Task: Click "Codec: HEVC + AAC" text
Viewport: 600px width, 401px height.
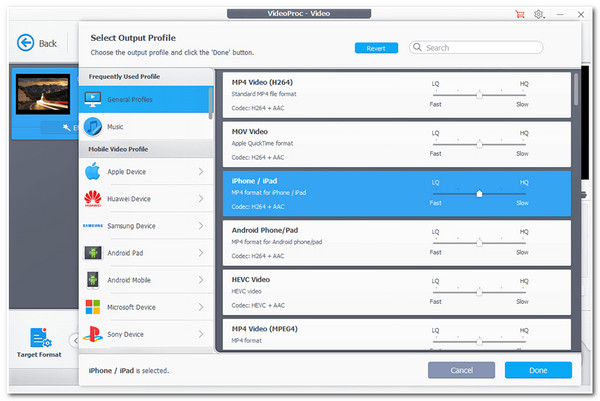Action: pyautogui.click(x=258, y=305)
